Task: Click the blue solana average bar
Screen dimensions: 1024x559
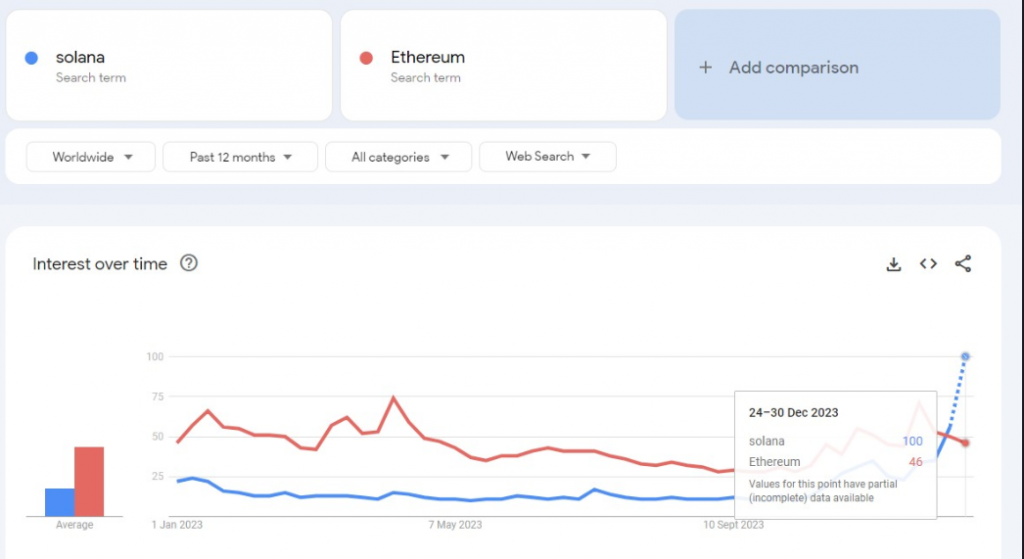Action: tap(59, 502)
